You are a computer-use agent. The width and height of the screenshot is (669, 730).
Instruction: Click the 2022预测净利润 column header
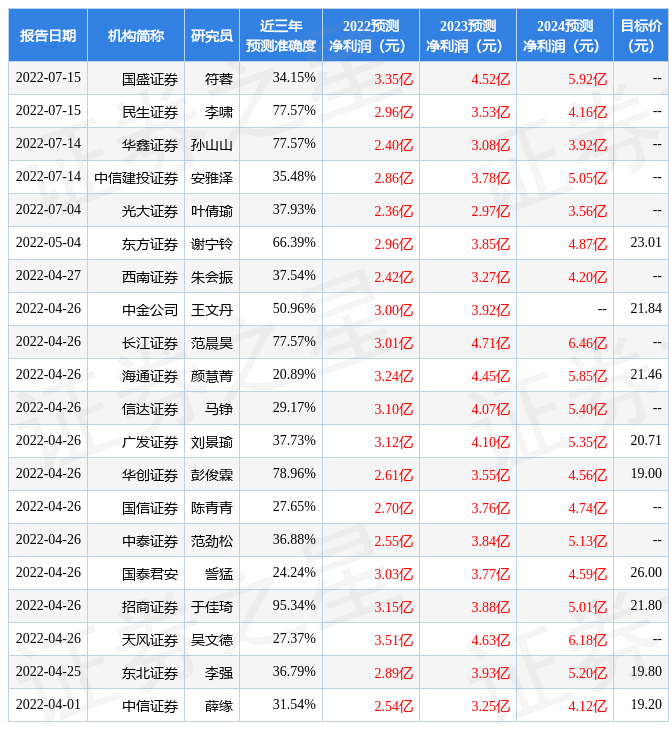click(371, 35)
